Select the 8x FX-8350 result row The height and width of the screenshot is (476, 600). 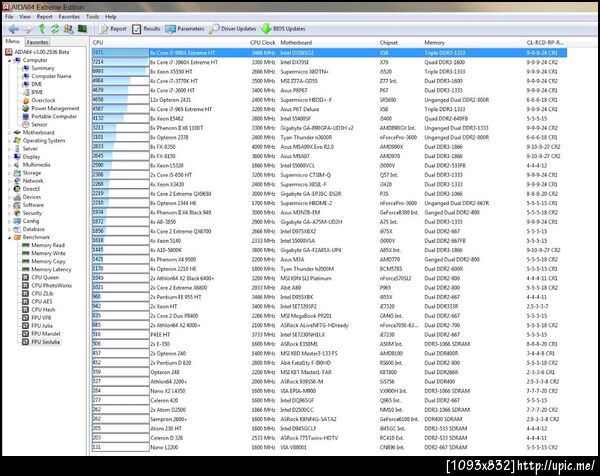(x=329, y=147)
